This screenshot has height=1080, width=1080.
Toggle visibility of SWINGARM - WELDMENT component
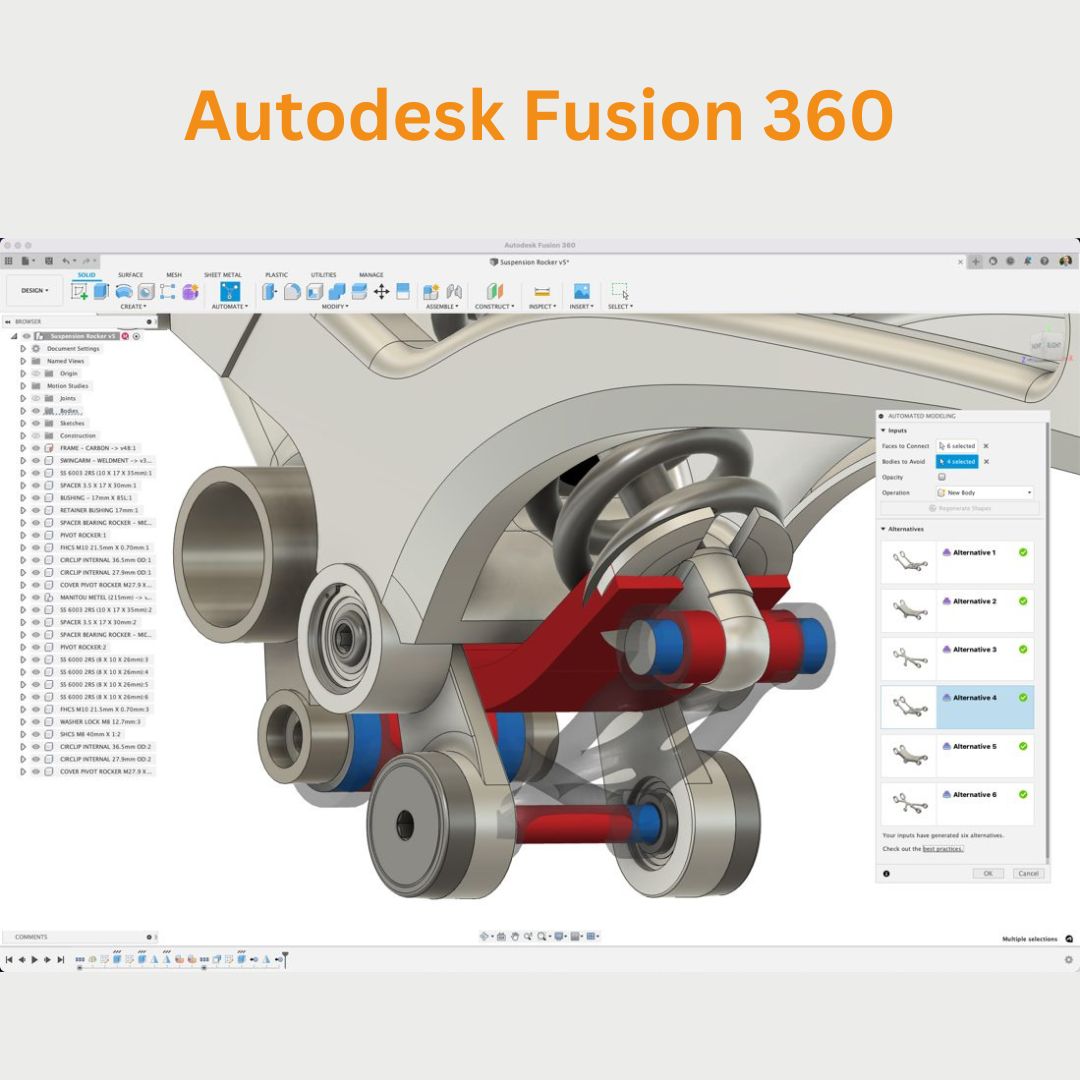point(36,461)
